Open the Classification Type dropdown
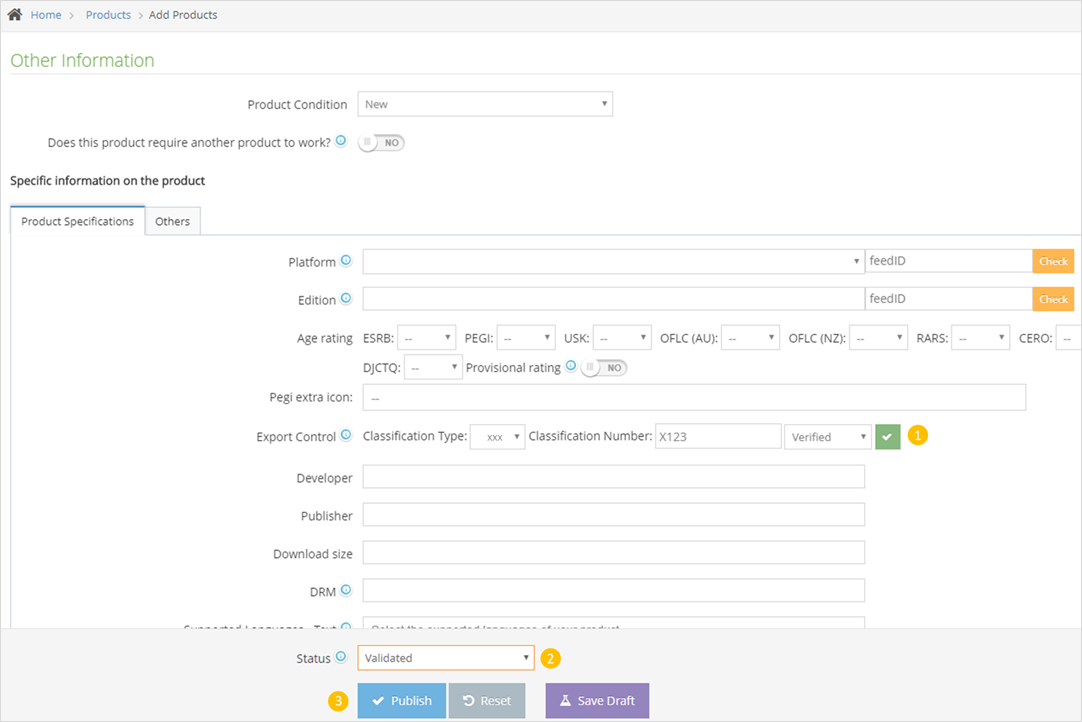The image size is (1082, 722). click(x=497, y=437)
